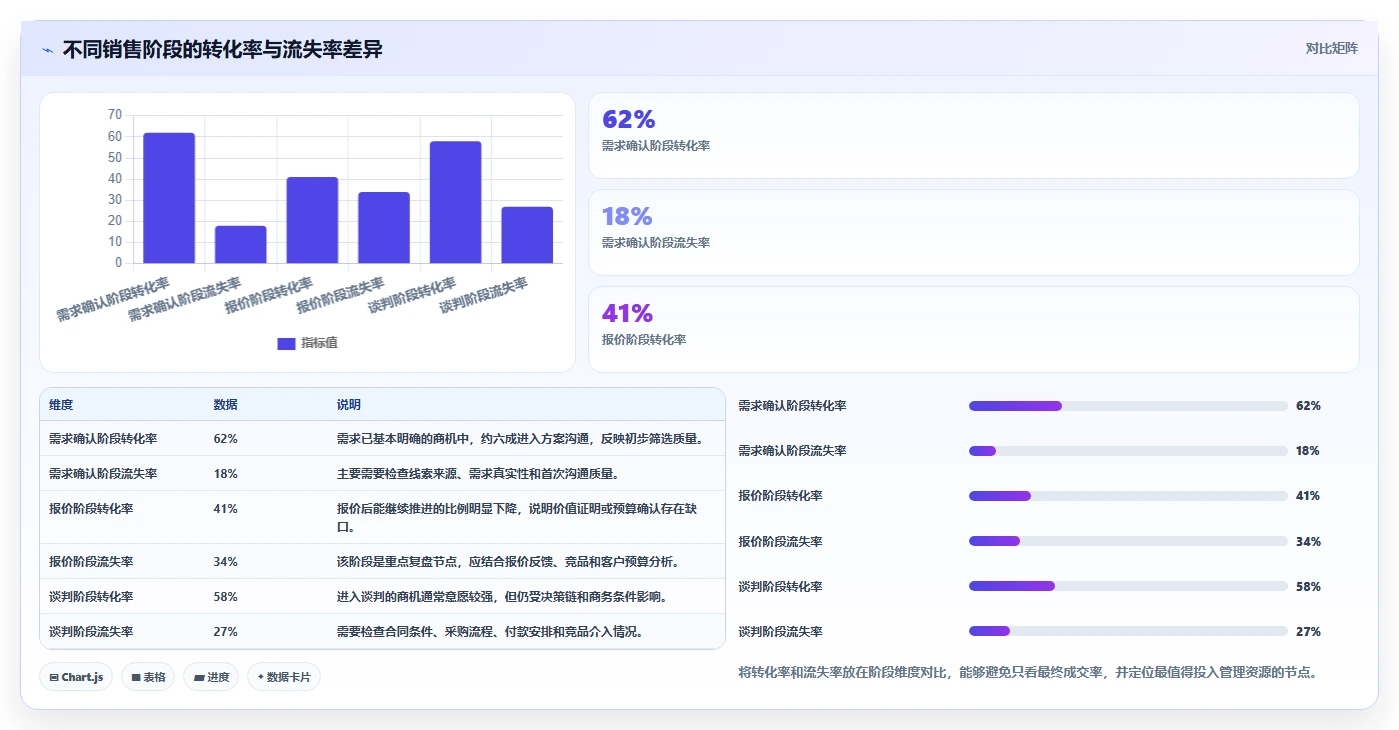1399x730 pixels.
Task: Click the Chart.js tag chip
Action: (x=76, y=677)
